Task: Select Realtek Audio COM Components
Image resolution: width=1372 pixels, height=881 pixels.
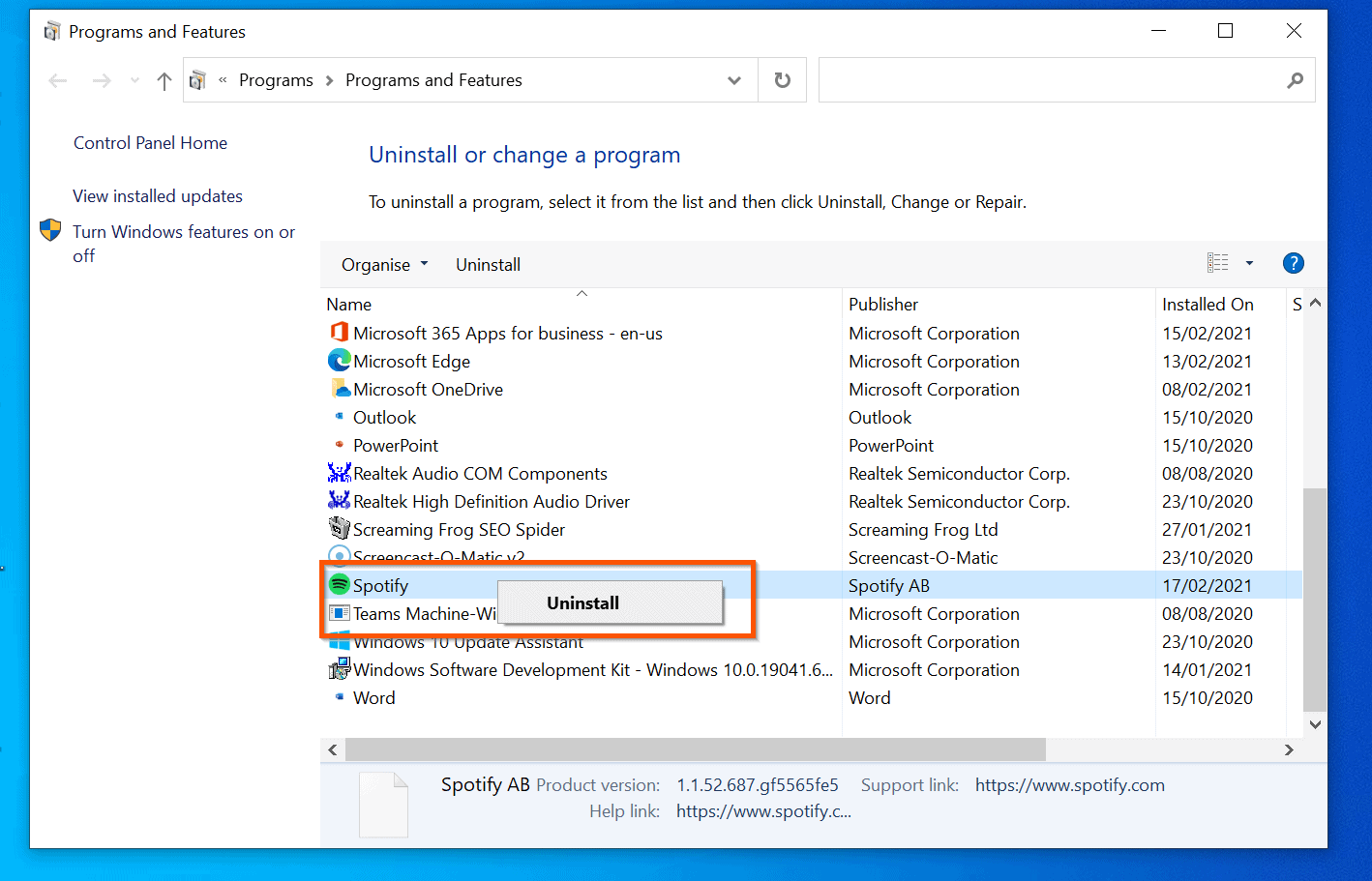Action: tap(480, 473)
